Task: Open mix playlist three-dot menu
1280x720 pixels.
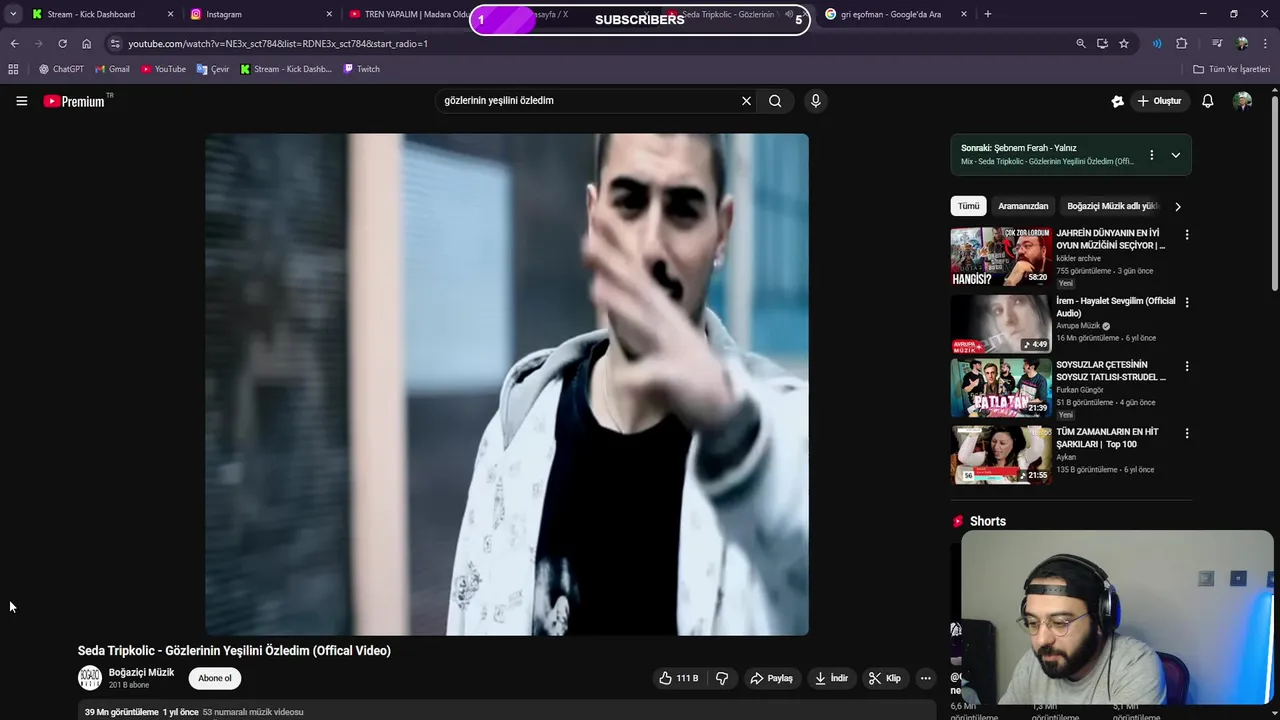Action: coord(1151,155)
